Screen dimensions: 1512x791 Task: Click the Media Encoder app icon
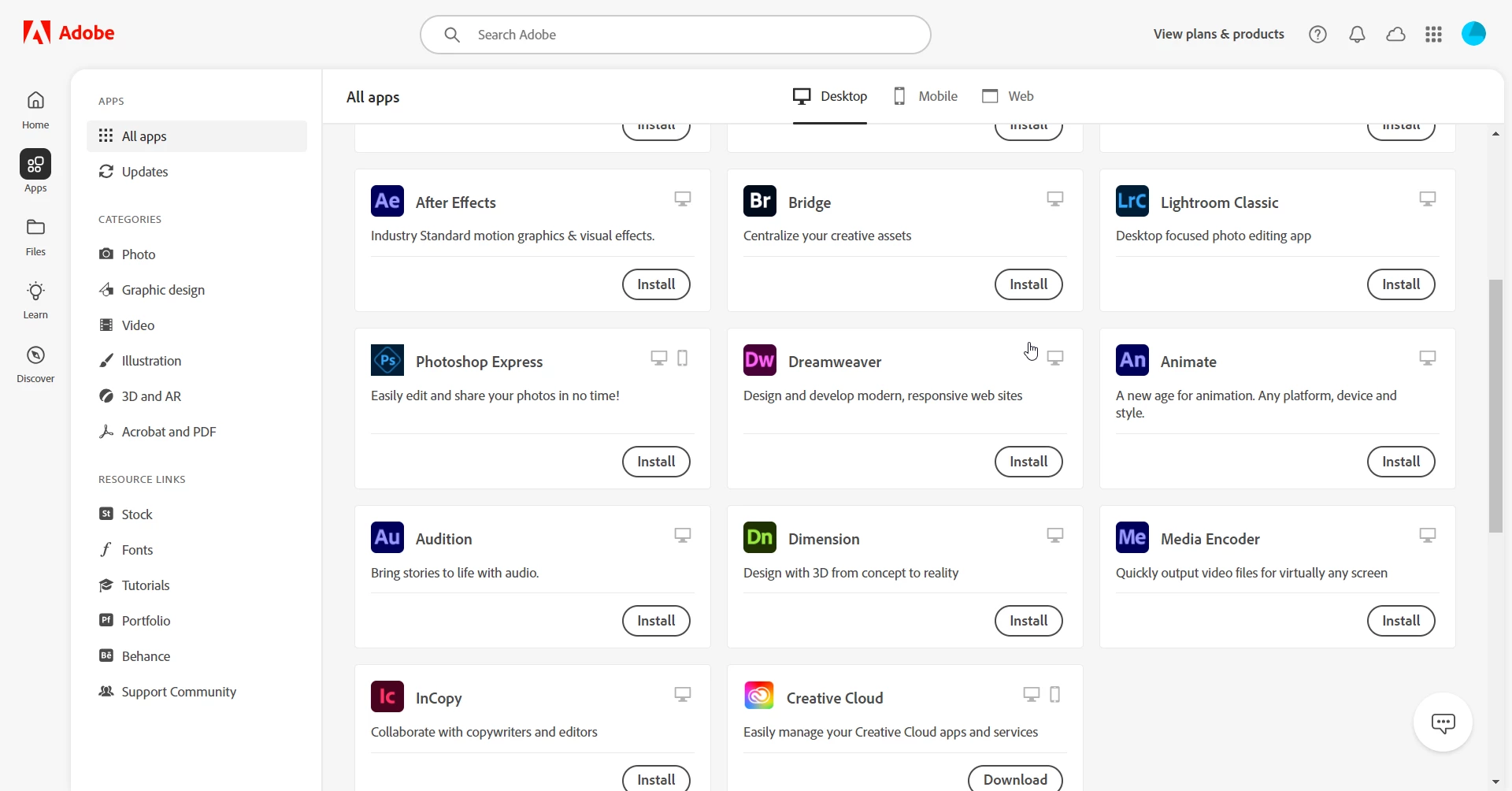pos(1132,537)
